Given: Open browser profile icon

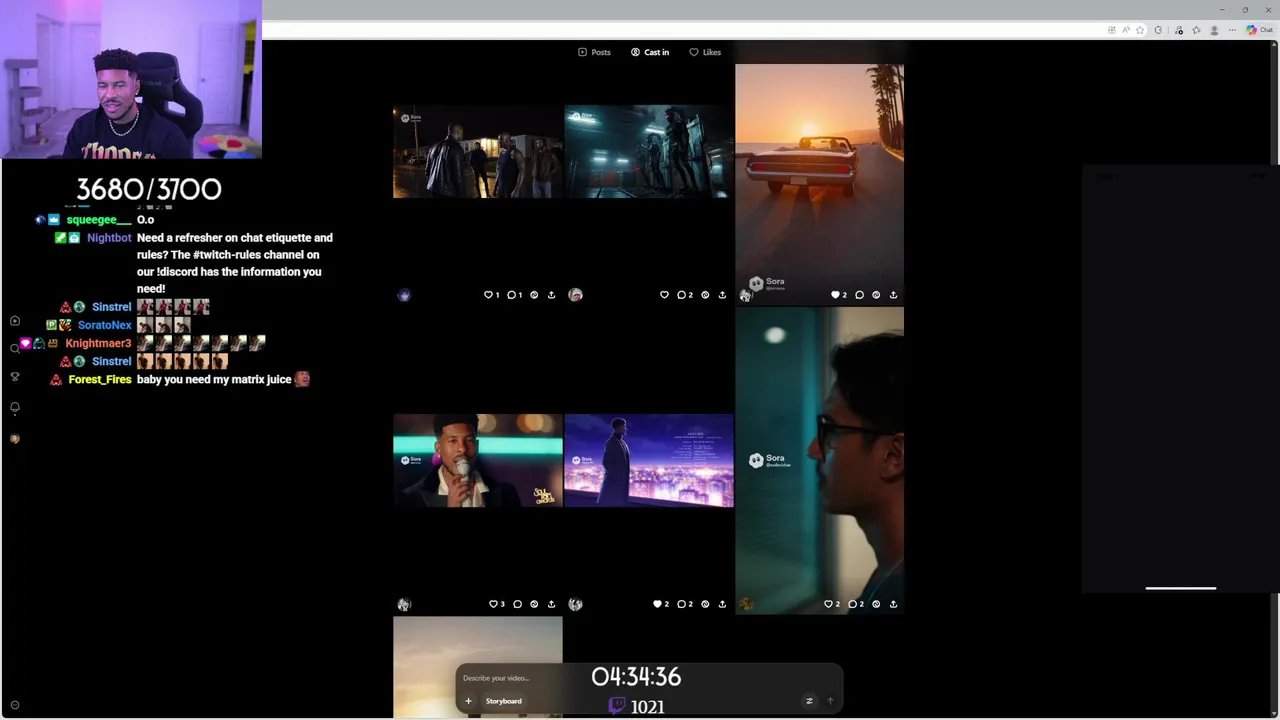Looking at the screenshot, I should click(1215, 30).
